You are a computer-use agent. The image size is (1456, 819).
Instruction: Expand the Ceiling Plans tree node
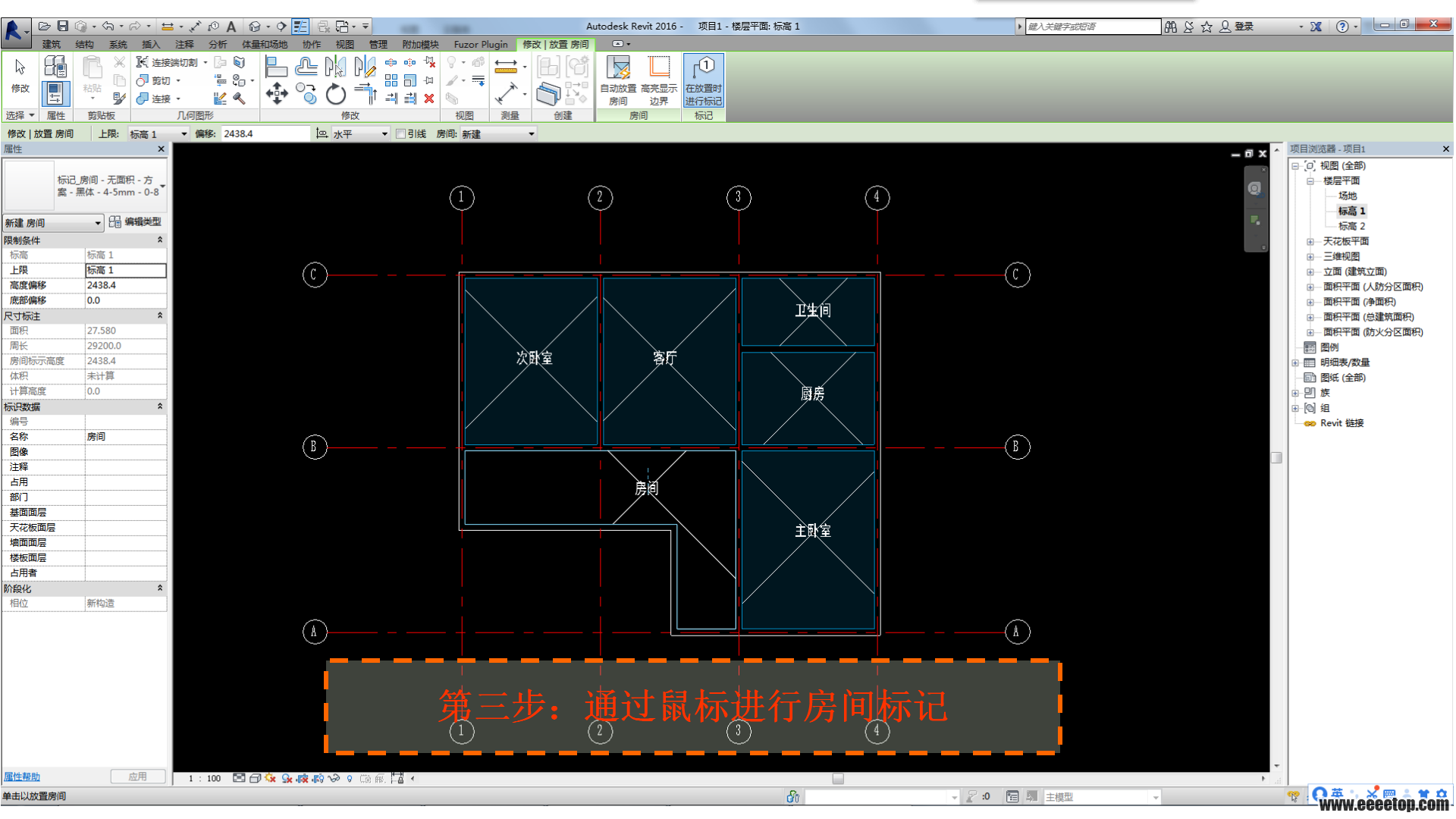[x=1310, y=241]
